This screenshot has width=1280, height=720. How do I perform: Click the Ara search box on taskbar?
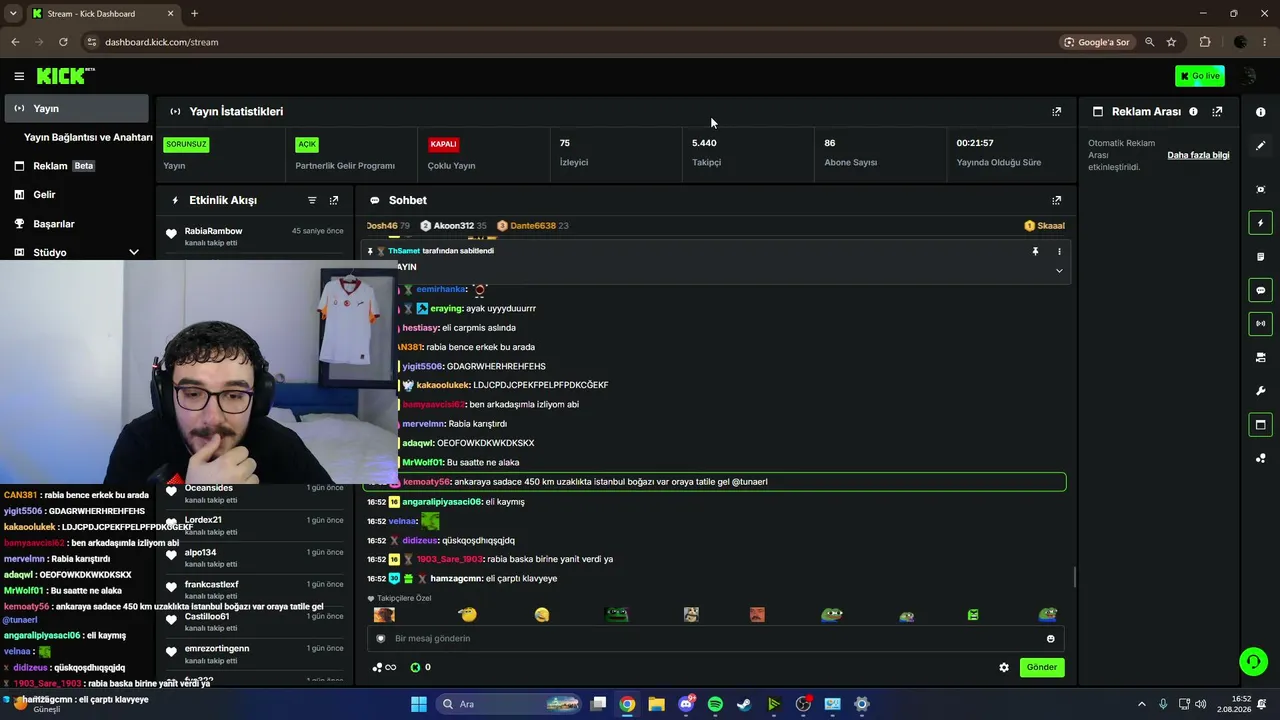510,704
